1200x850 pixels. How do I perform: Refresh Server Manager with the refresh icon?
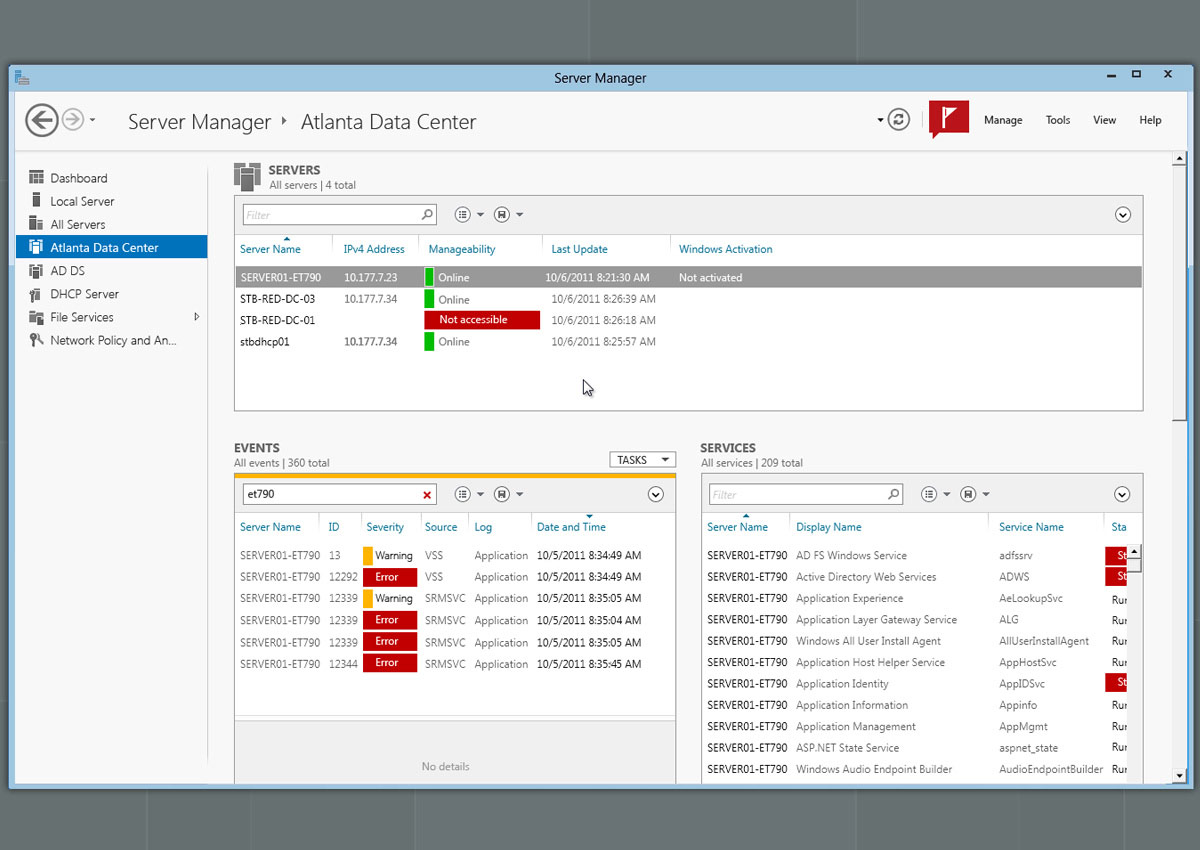click(x=899, y=120)
